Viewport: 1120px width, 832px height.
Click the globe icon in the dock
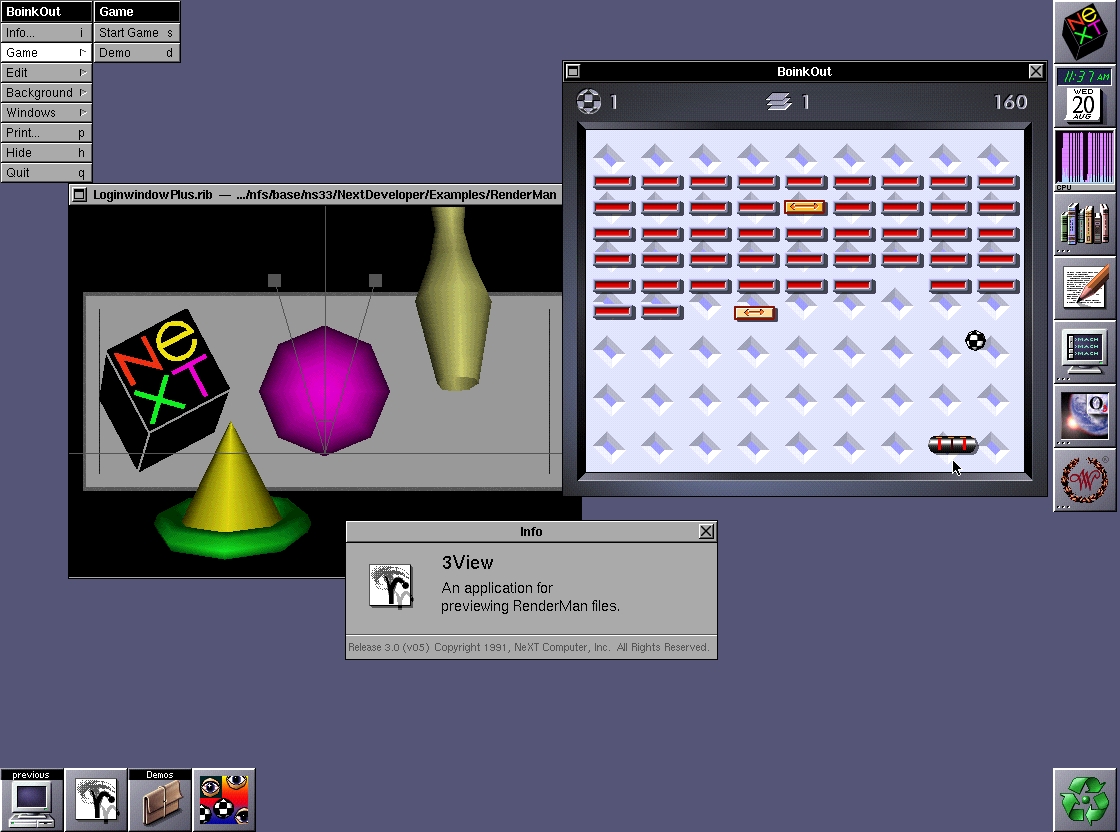coord(1085,416)
